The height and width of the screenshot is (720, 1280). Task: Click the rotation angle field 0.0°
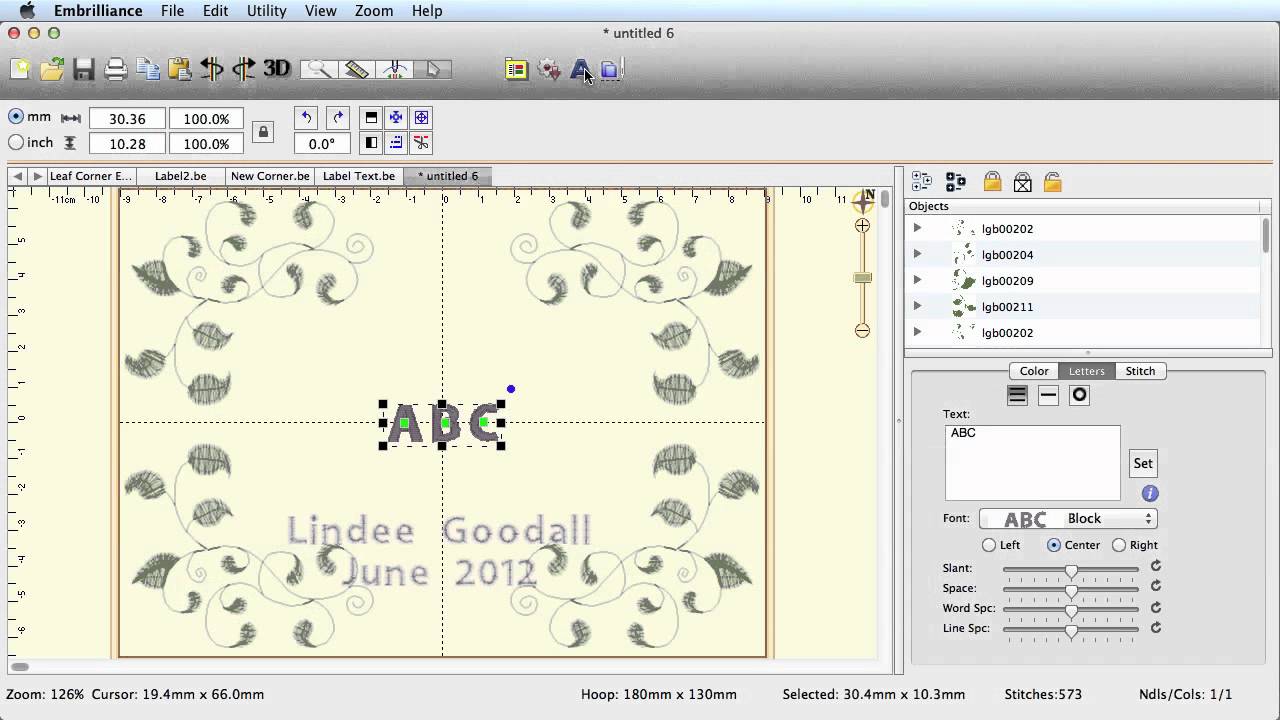point(322,144)
